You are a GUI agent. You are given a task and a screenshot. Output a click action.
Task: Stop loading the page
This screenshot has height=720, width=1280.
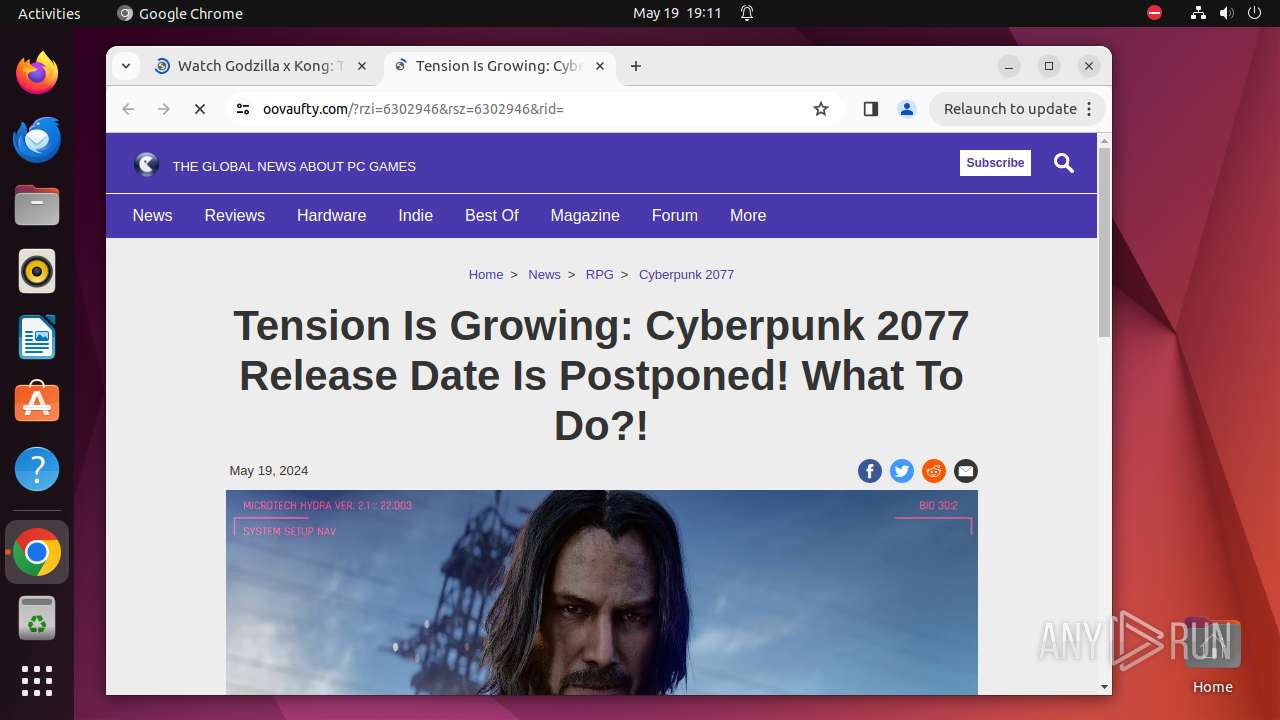(x=200, y=109)
